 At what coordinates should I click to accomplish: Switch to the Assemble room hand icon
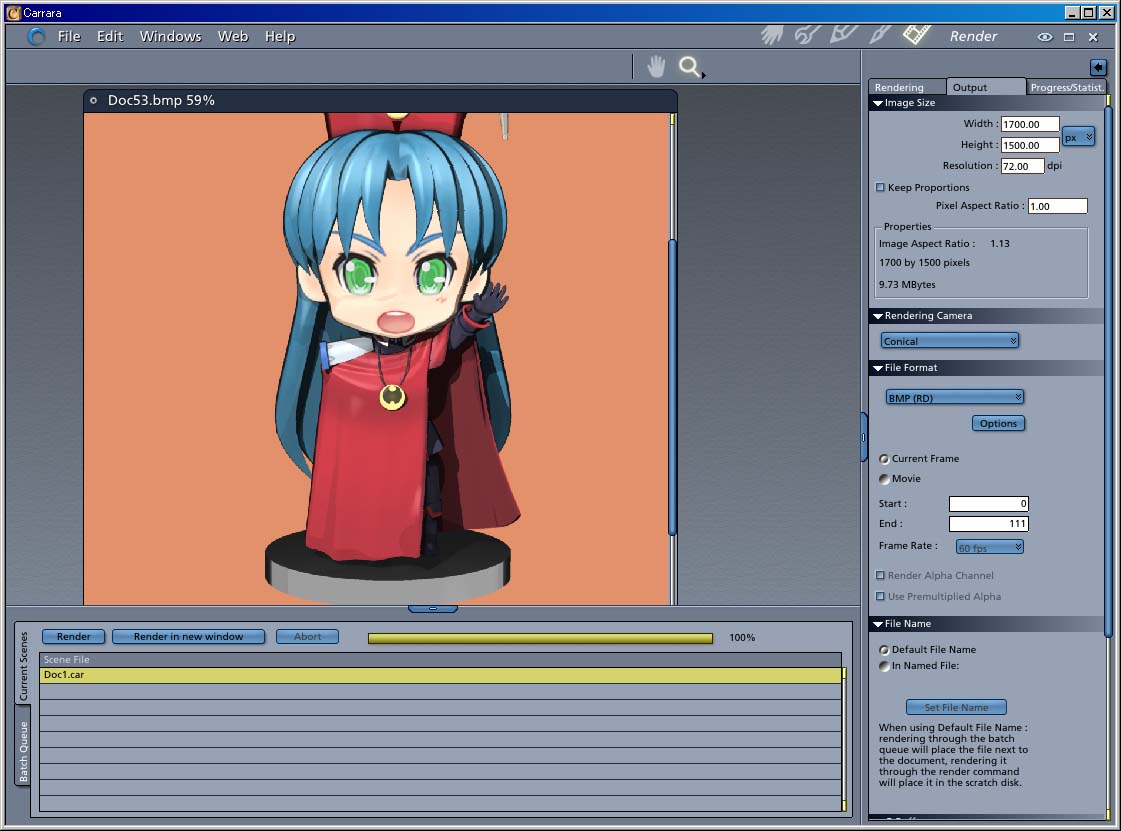[x=771, y=35]
